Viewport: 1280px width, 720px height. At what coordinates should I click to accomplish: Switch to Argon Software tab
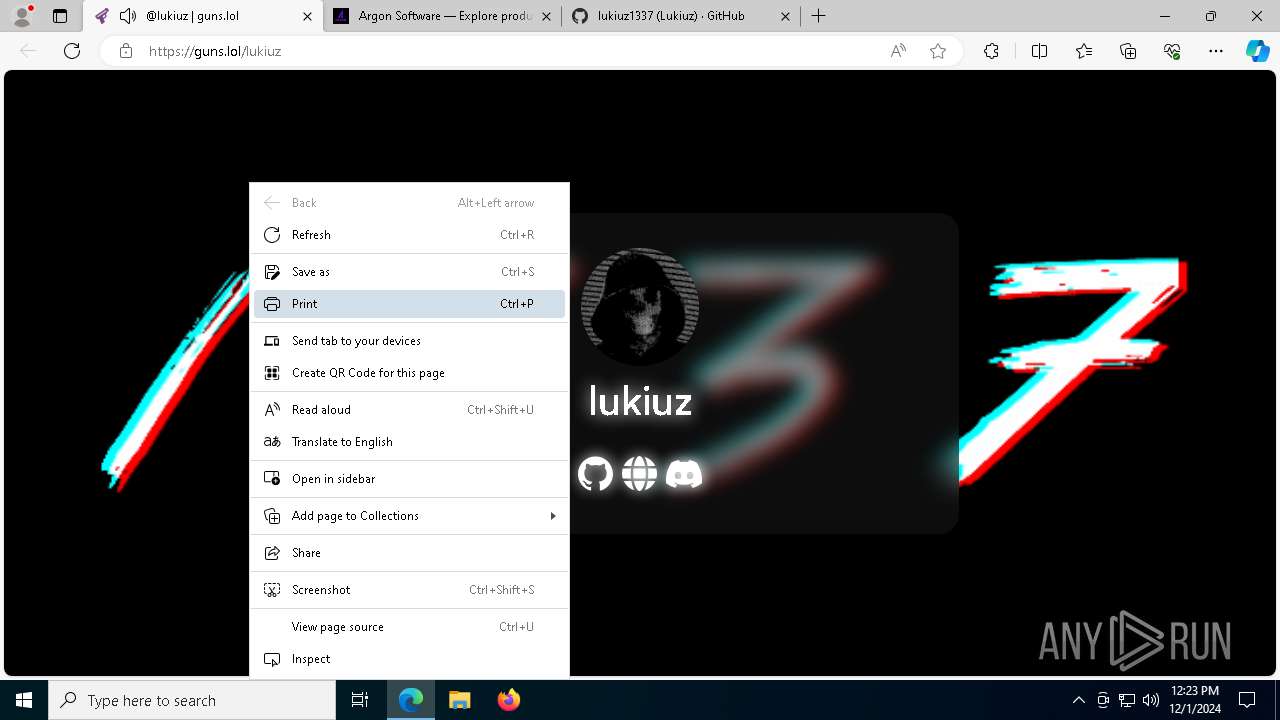[x=442, y=16]
